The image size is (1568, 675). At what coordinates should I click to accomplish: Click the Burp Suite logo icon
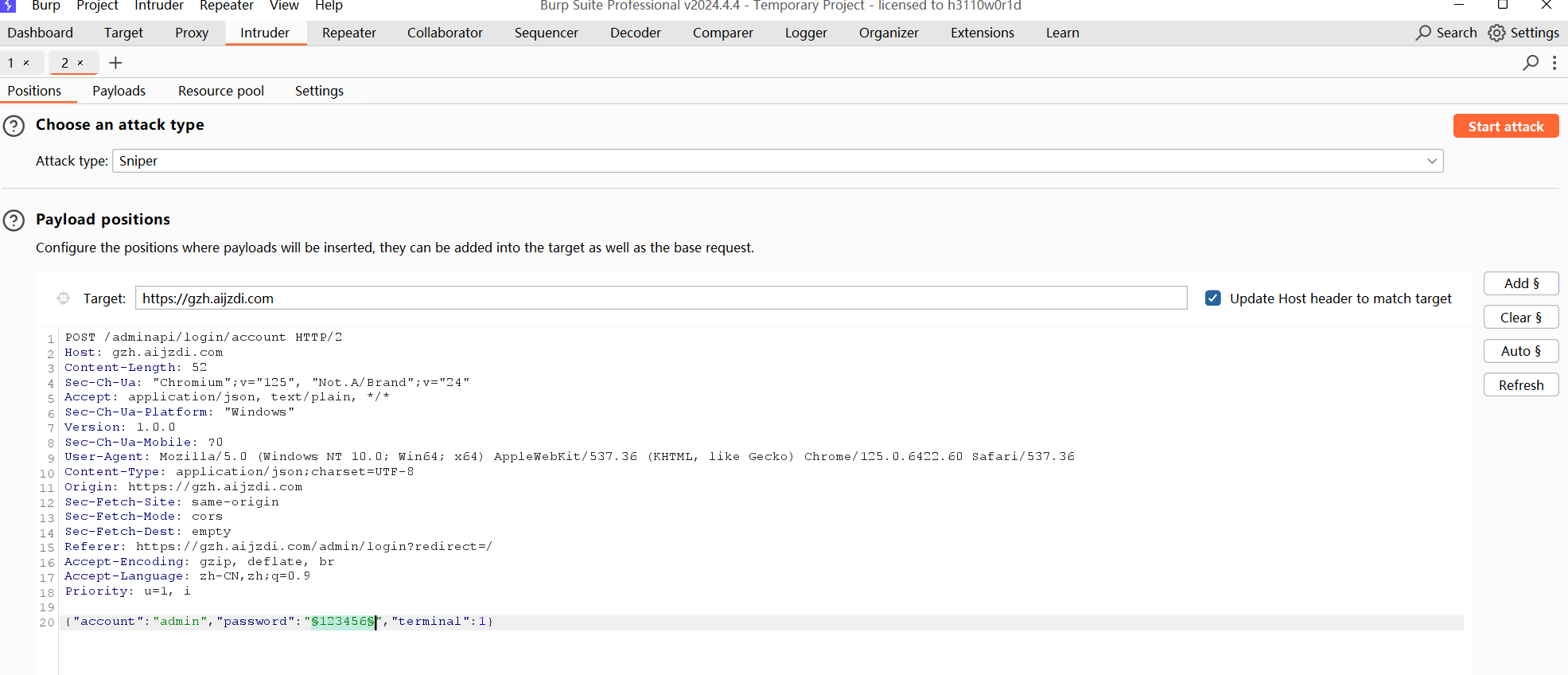tap(8, 6)
